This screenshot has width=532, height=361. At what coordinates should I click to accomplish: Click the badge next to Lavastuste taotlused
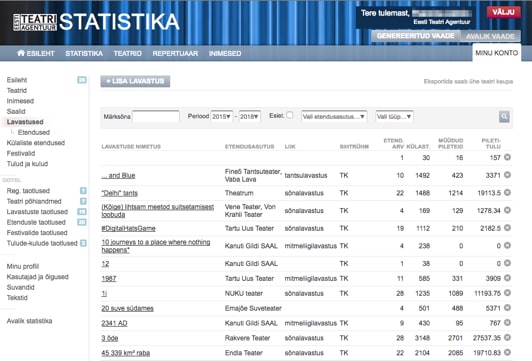[x=82, y=212]
